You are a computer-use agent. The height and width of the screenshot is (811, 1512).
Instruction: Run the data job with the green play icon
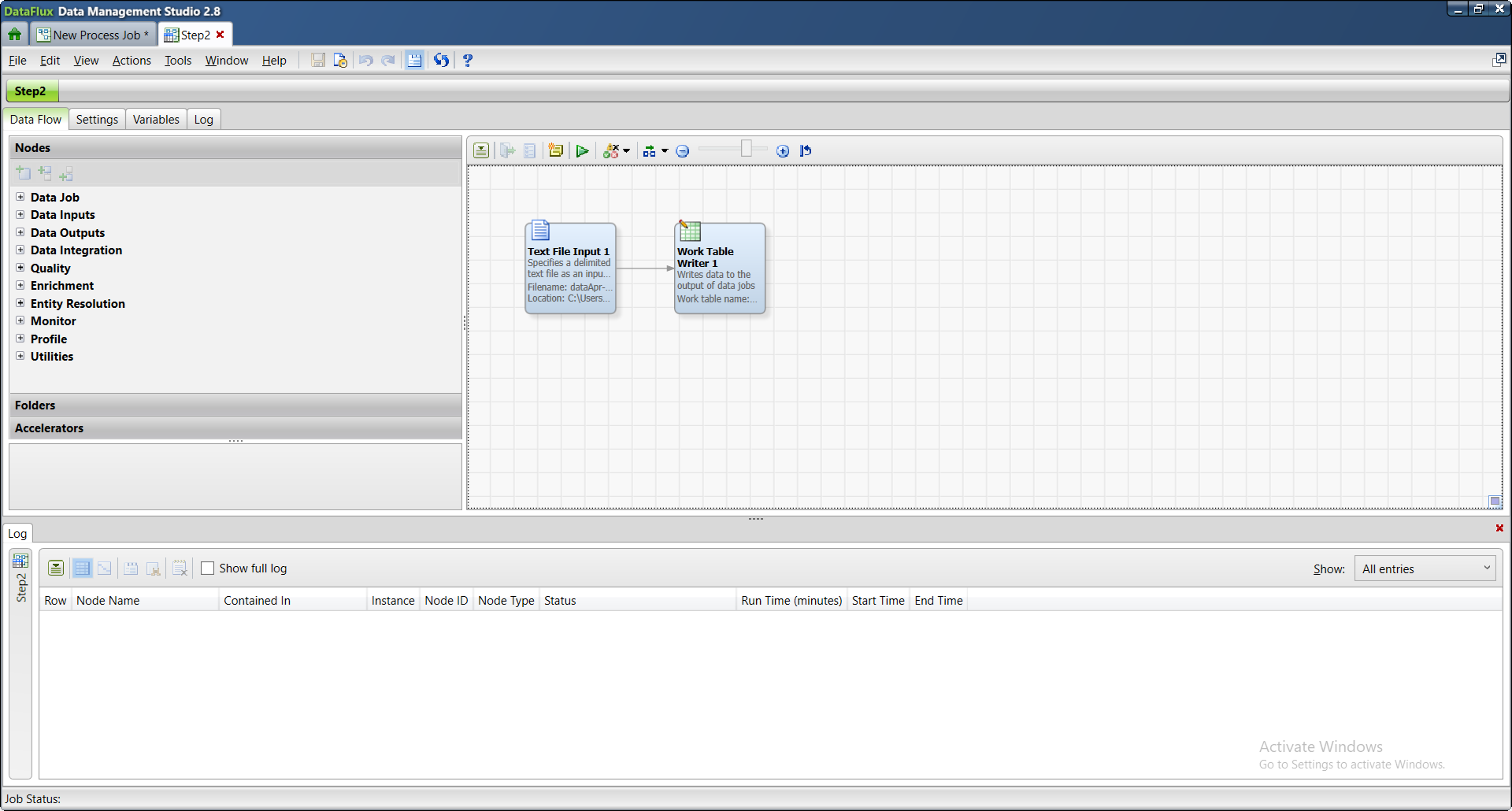pyautogui.click(x=582, y=151)
